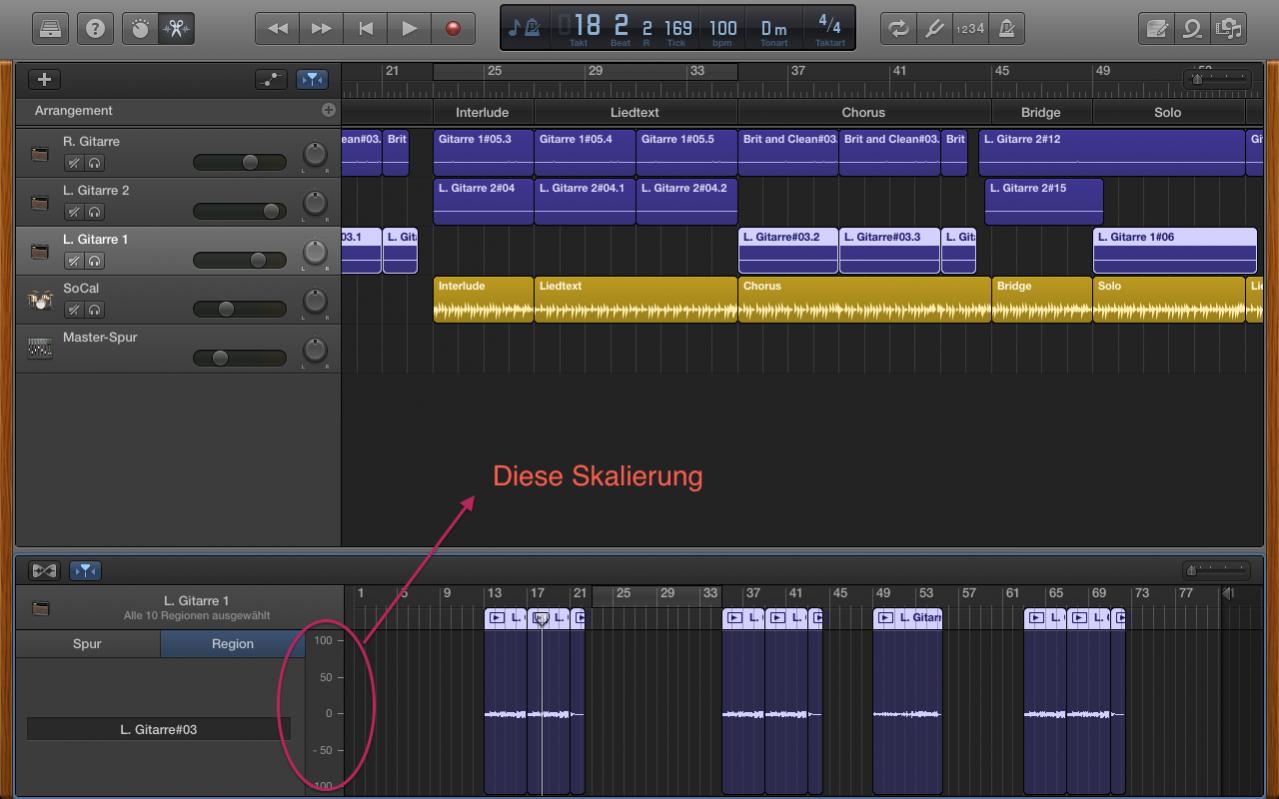Image resolution: width=1279 pixels, height=799 pixels.
Task: Start playback with the Play button
Action: [x=409, y=29]
